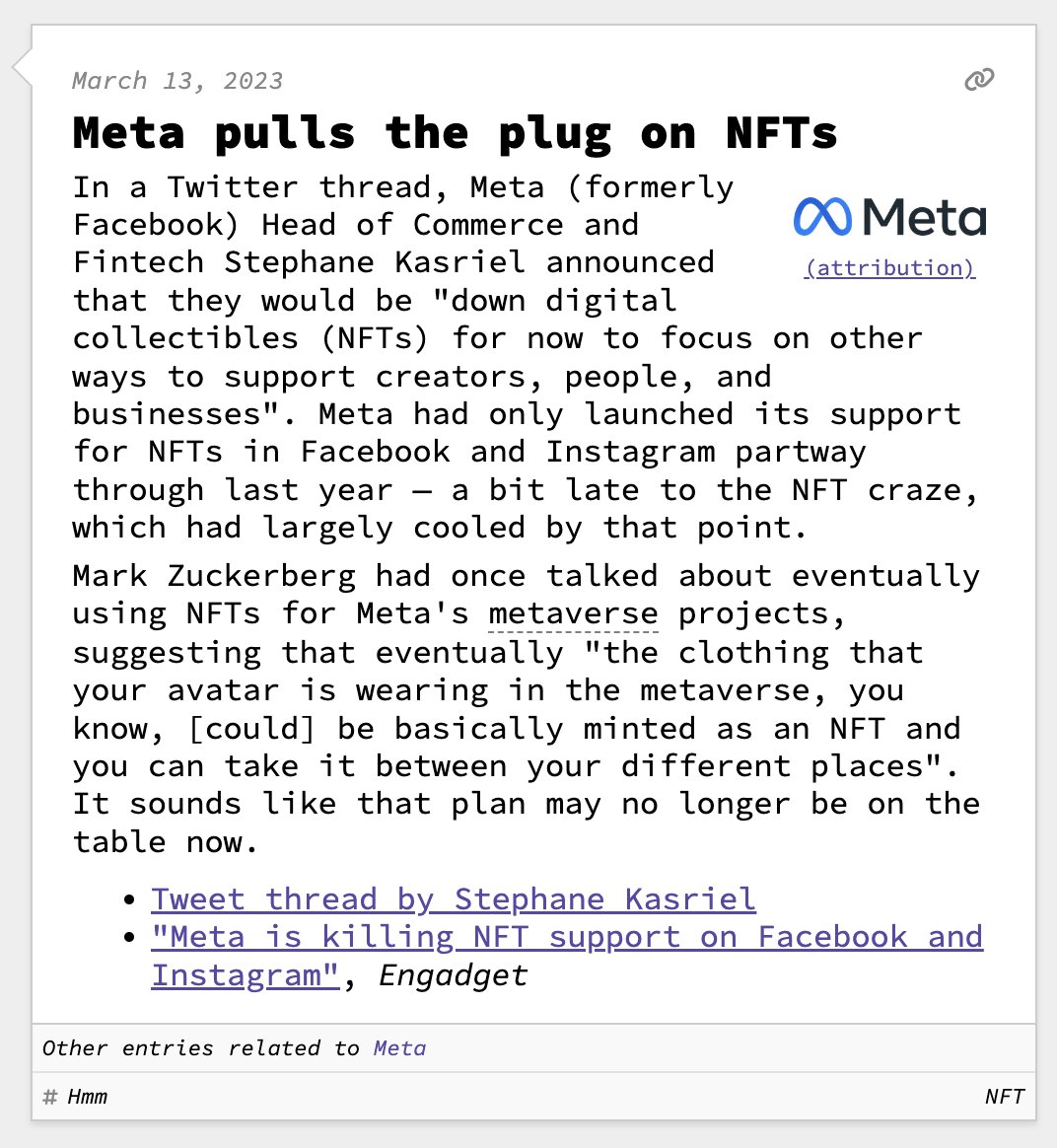Click the bullet before Tweet thread link
This screenshot has height=1148, width=1057.
tap(130, 900)
